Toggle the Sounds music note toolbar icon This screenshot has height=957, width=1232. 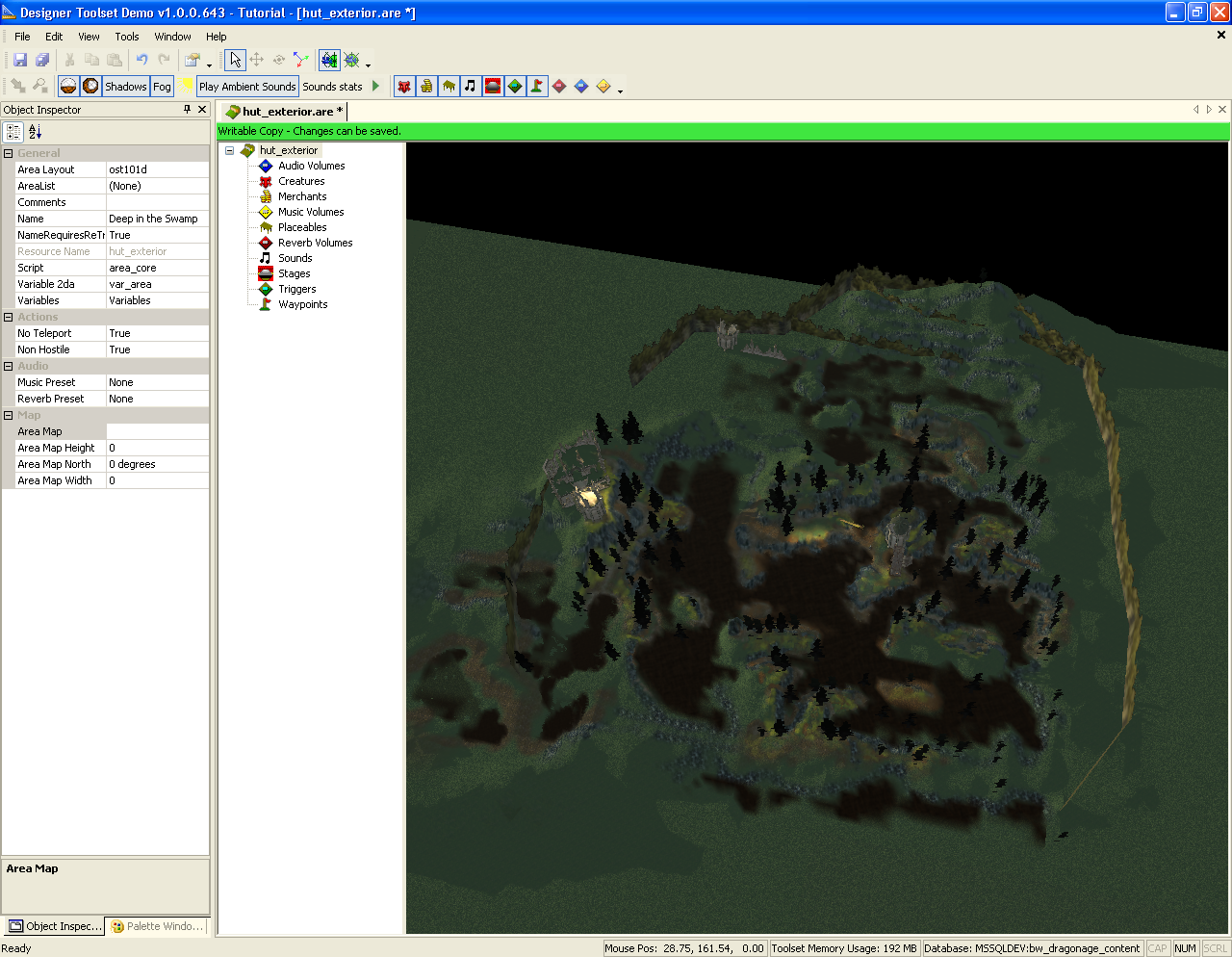[471, 87]
